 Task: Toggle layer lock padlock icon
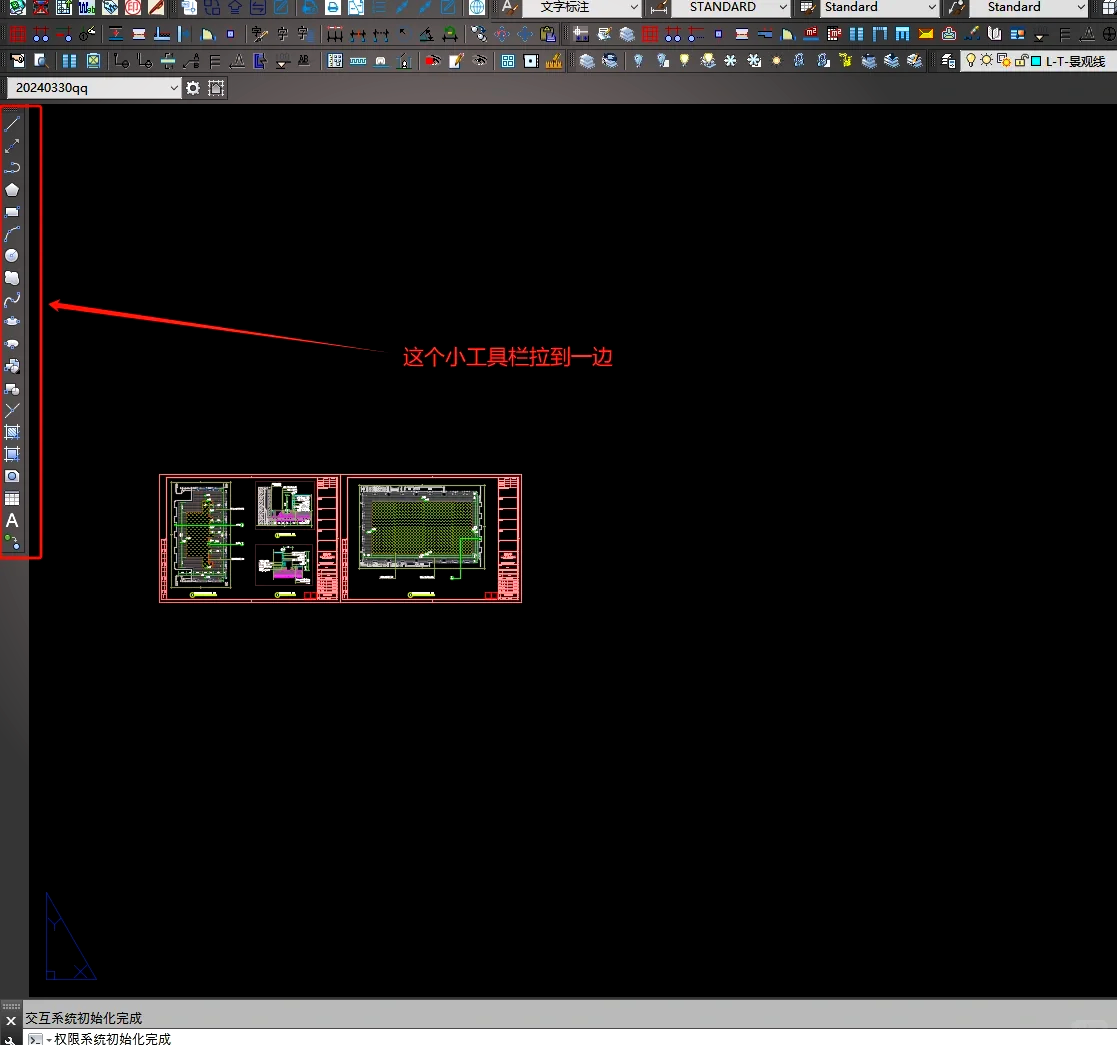[x=1021, y=61]
